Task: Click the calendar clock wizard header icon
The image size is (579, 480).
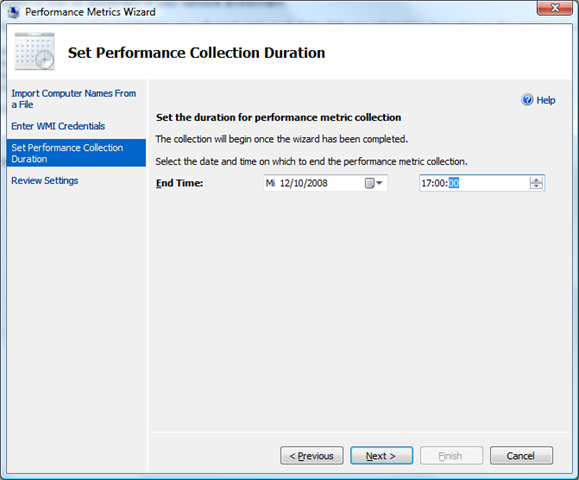Action: [35, 51]
